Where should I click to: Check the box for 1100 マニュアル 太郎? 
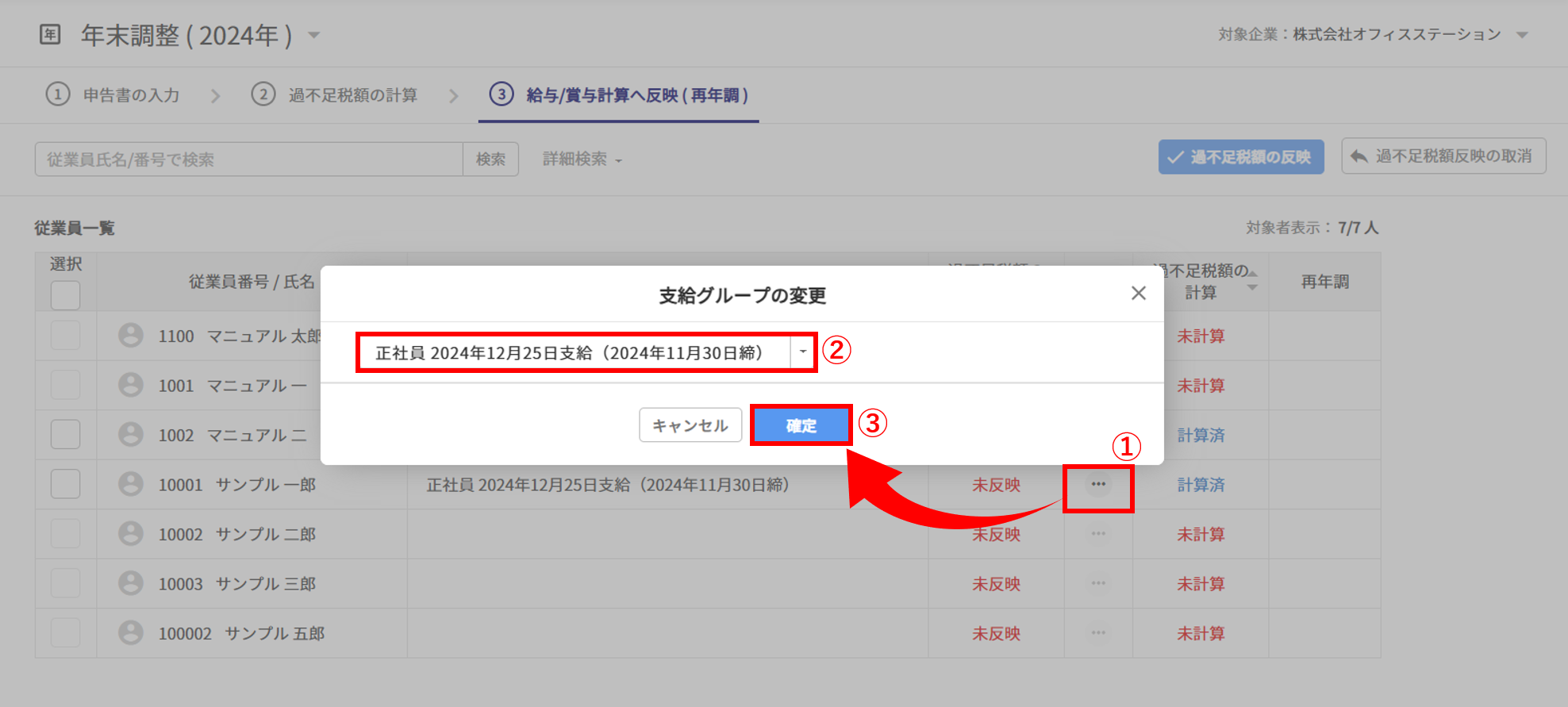66,336
